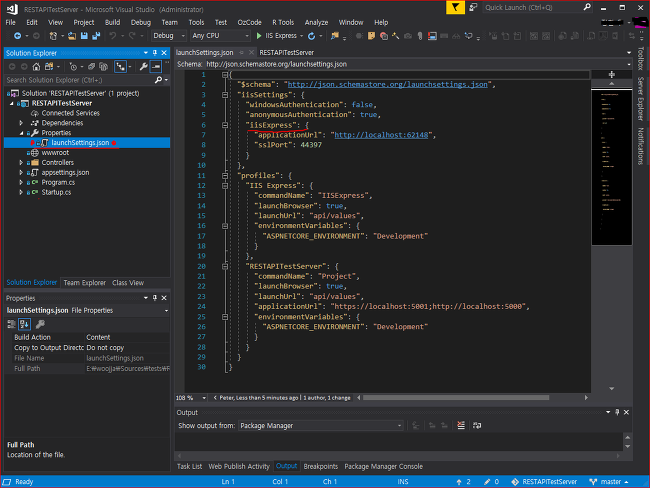Toggle Alphabetical sorting in the Properties panel

coord(24,324)
